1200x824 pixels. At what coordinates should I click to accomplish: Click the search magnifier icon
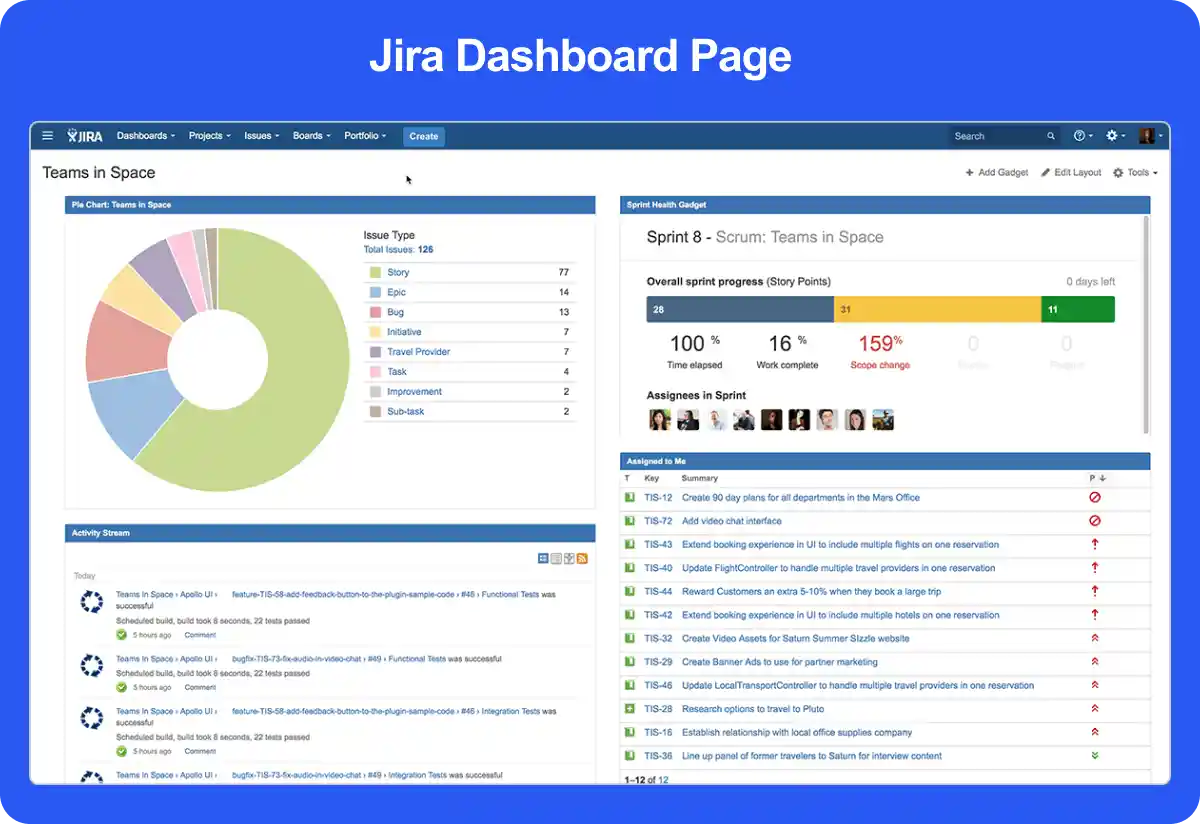[x=1051, y=136]
